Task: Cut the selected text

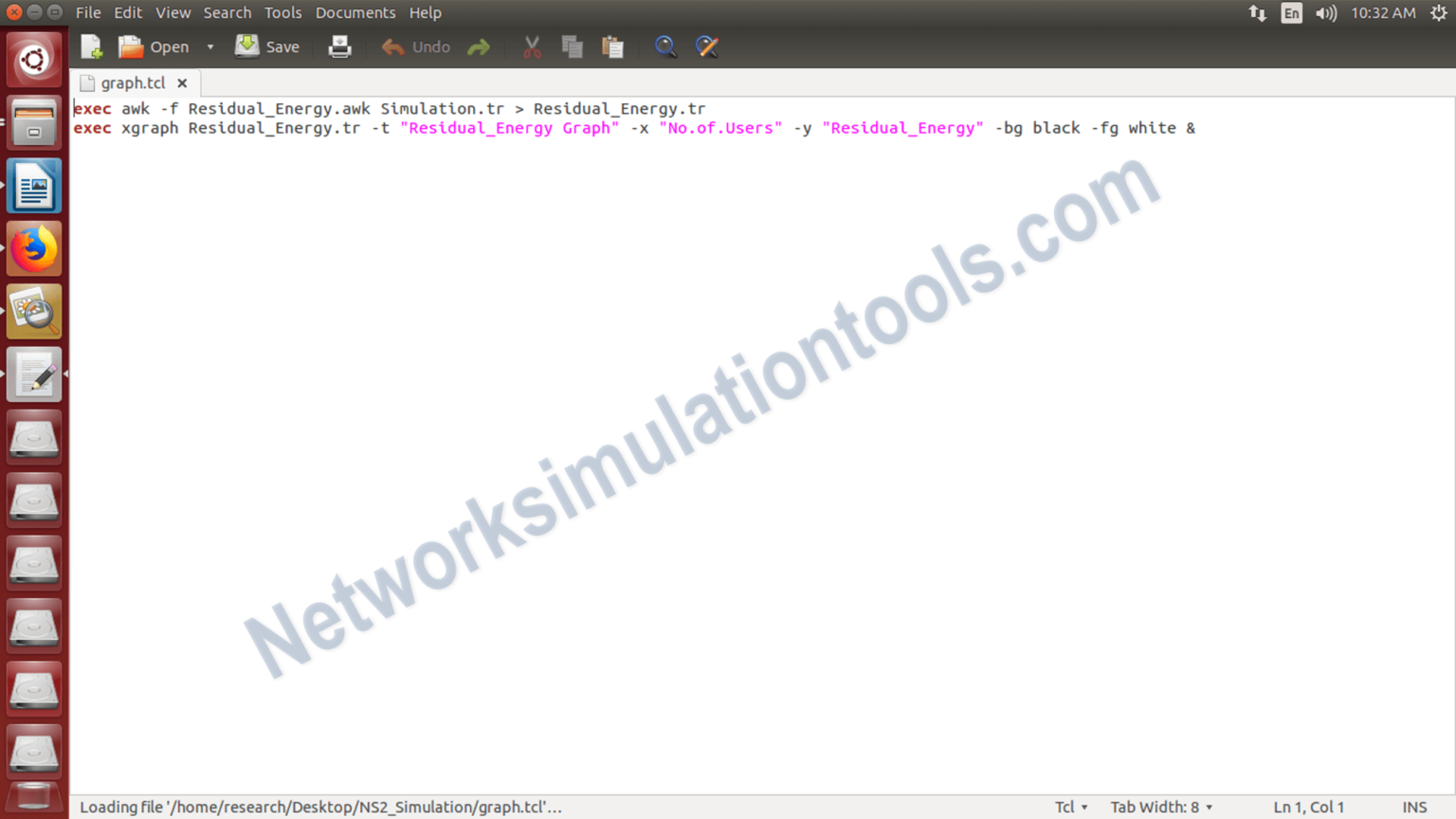Action: [x=531, y=45]
